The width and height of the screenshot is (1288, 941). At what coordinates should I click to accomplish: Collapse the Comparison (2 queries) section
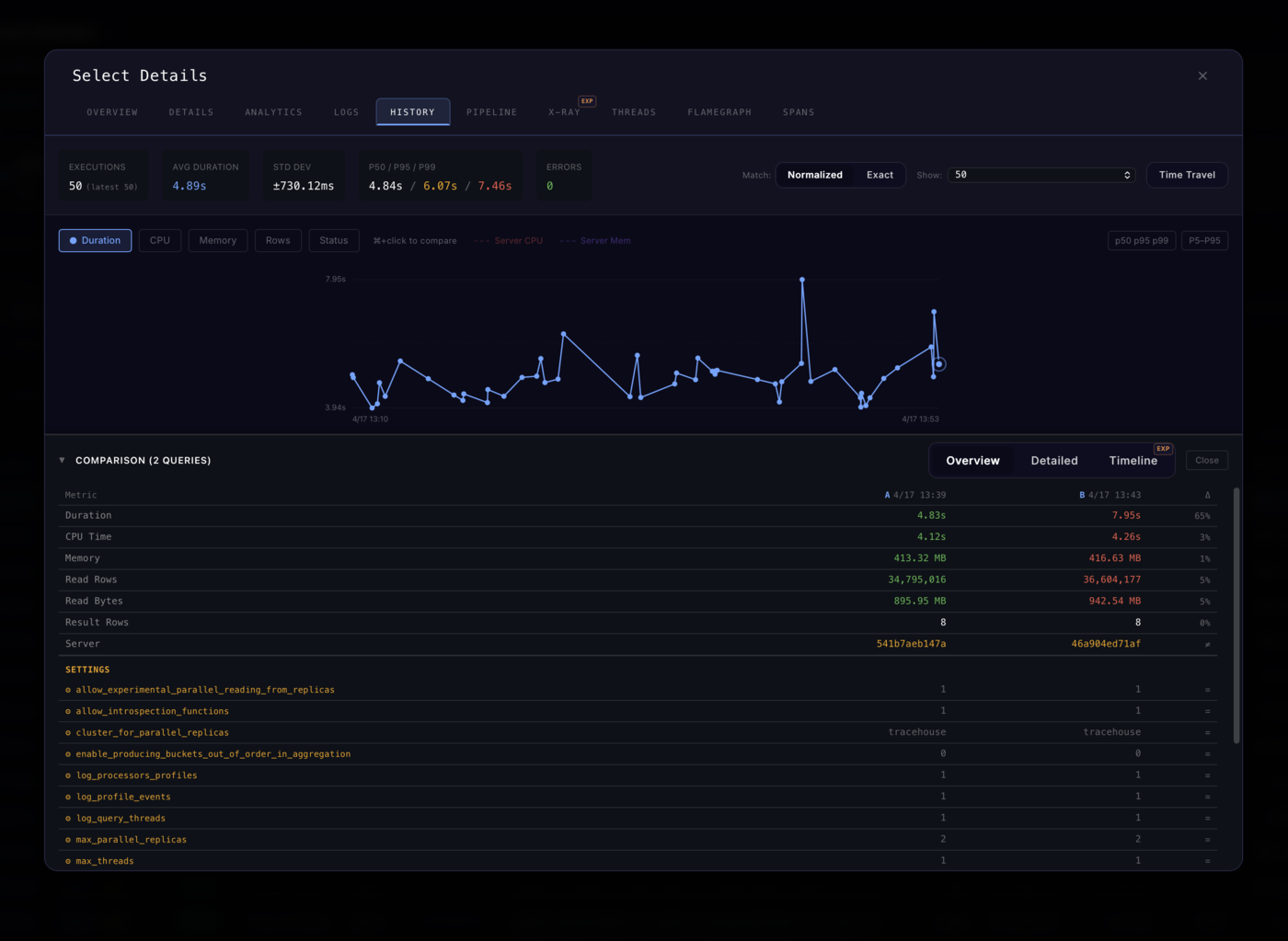click(63, 460)
